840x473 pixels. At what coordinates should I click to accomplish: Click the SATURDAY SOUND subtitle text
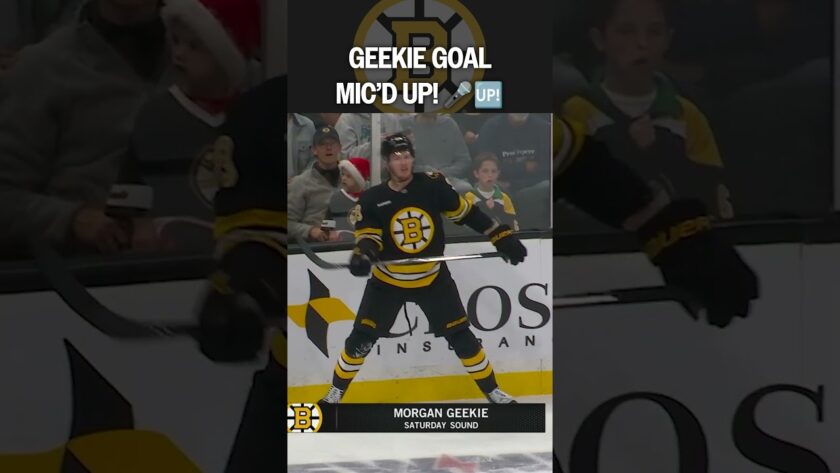(x=441, y=425)
